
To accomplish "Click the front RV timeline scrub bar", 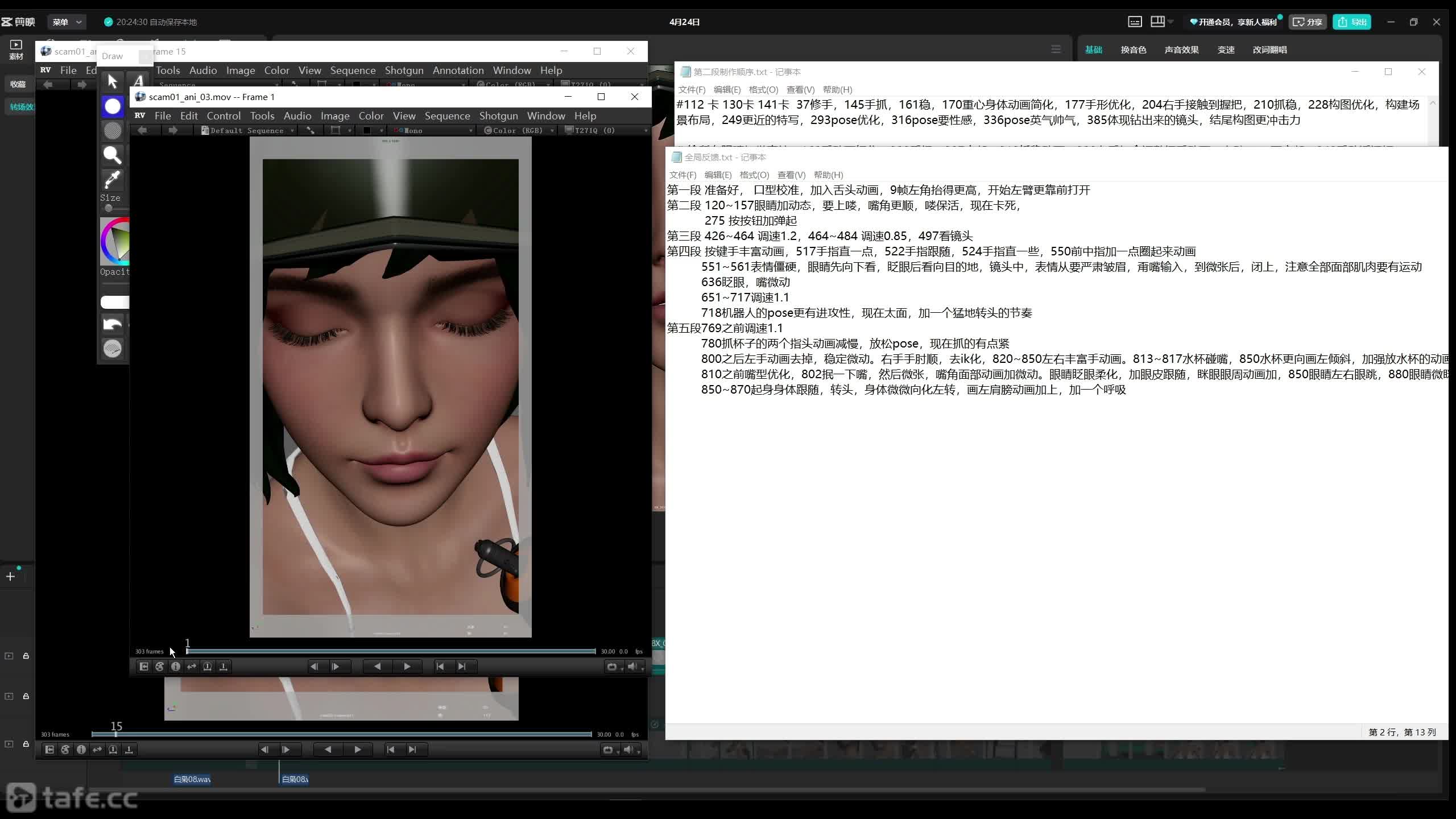I will (391, 651).
